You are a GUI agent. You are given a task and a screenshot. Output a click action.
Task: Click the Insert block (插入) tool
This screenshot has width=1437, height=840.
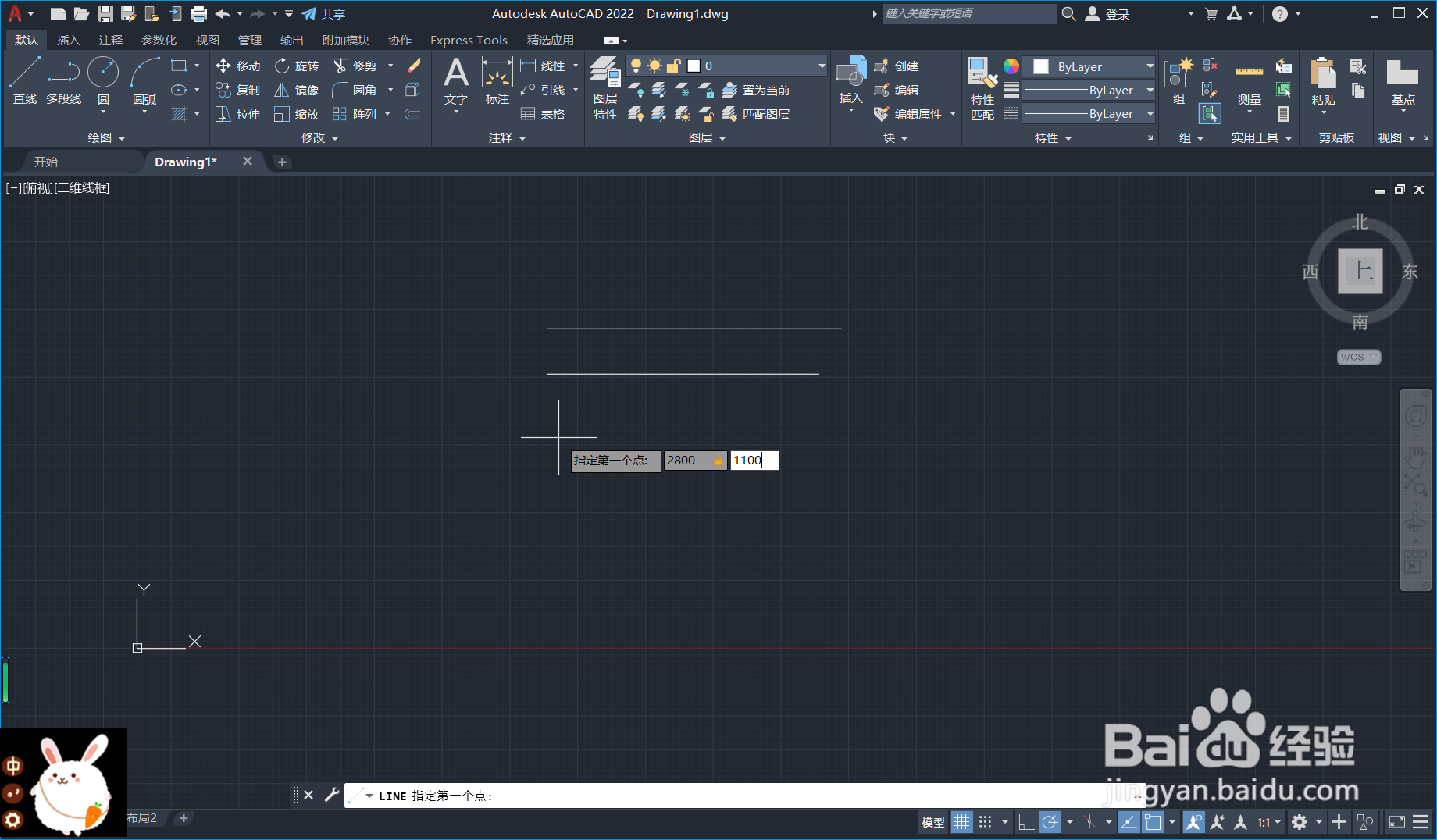(x=851, y=80)
